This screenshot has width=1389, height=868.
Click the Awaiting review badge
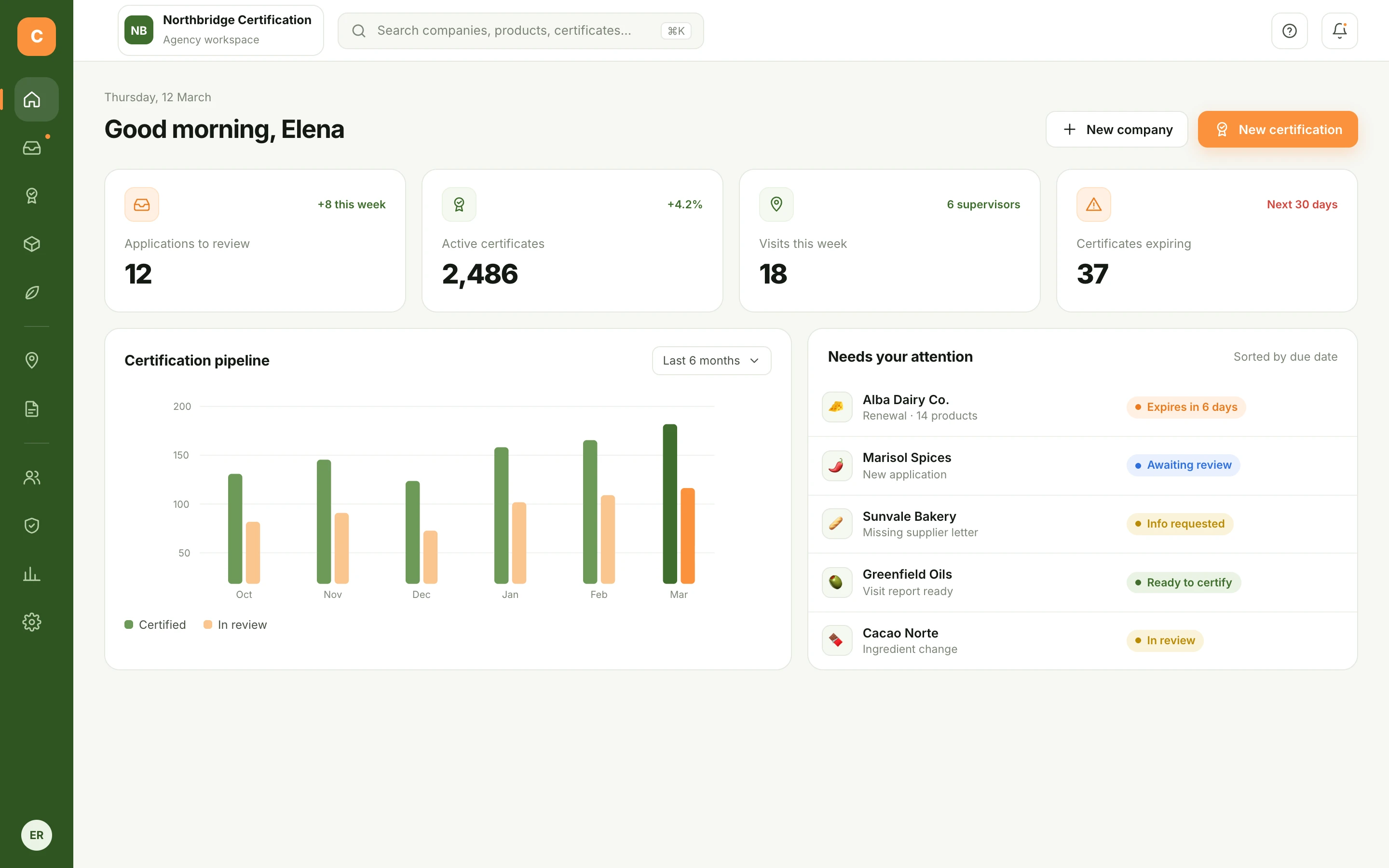(x=1183, y=465)
